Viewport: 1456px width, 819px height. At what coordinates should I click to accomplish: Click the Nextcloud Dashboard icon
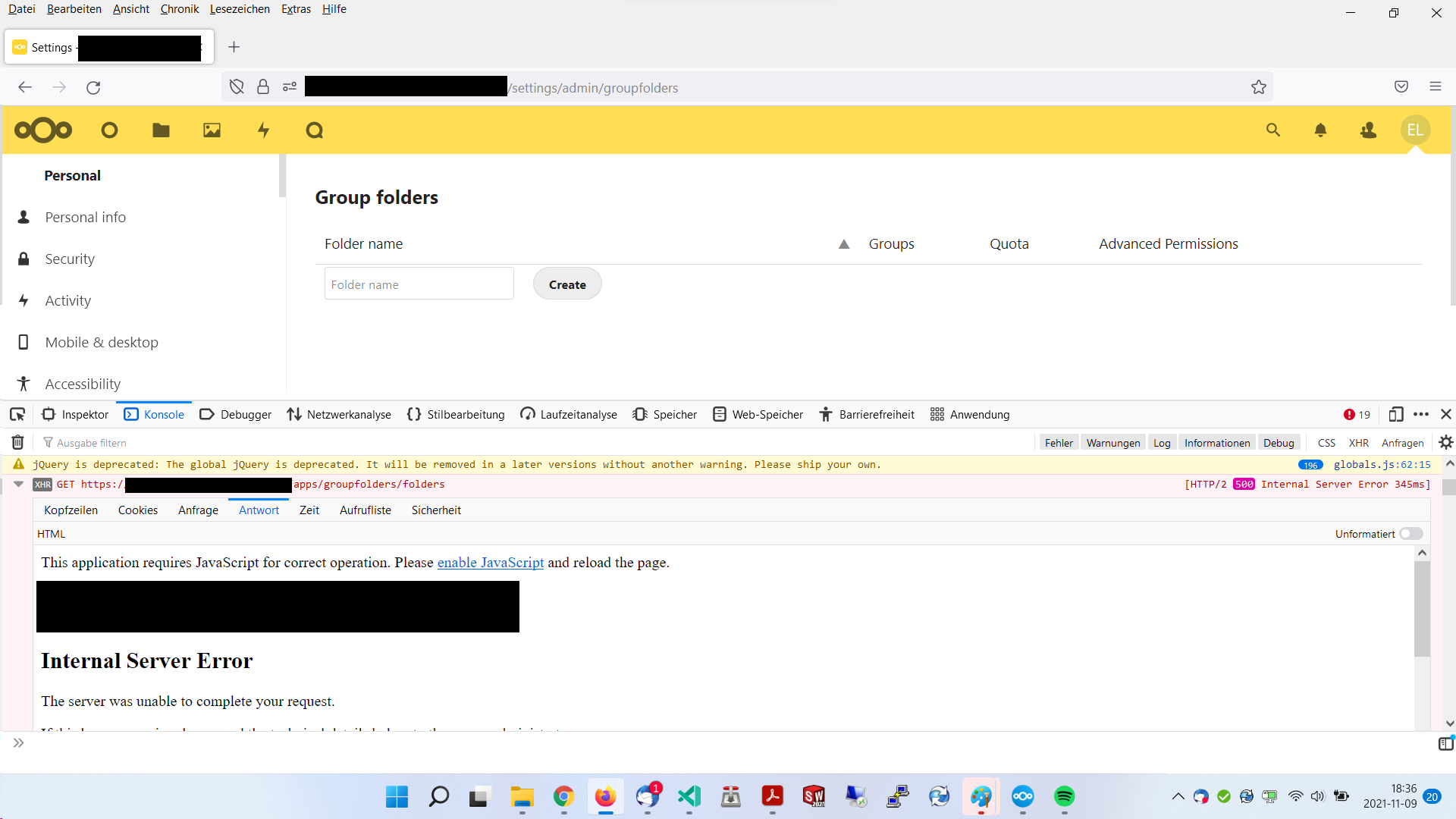108,130
